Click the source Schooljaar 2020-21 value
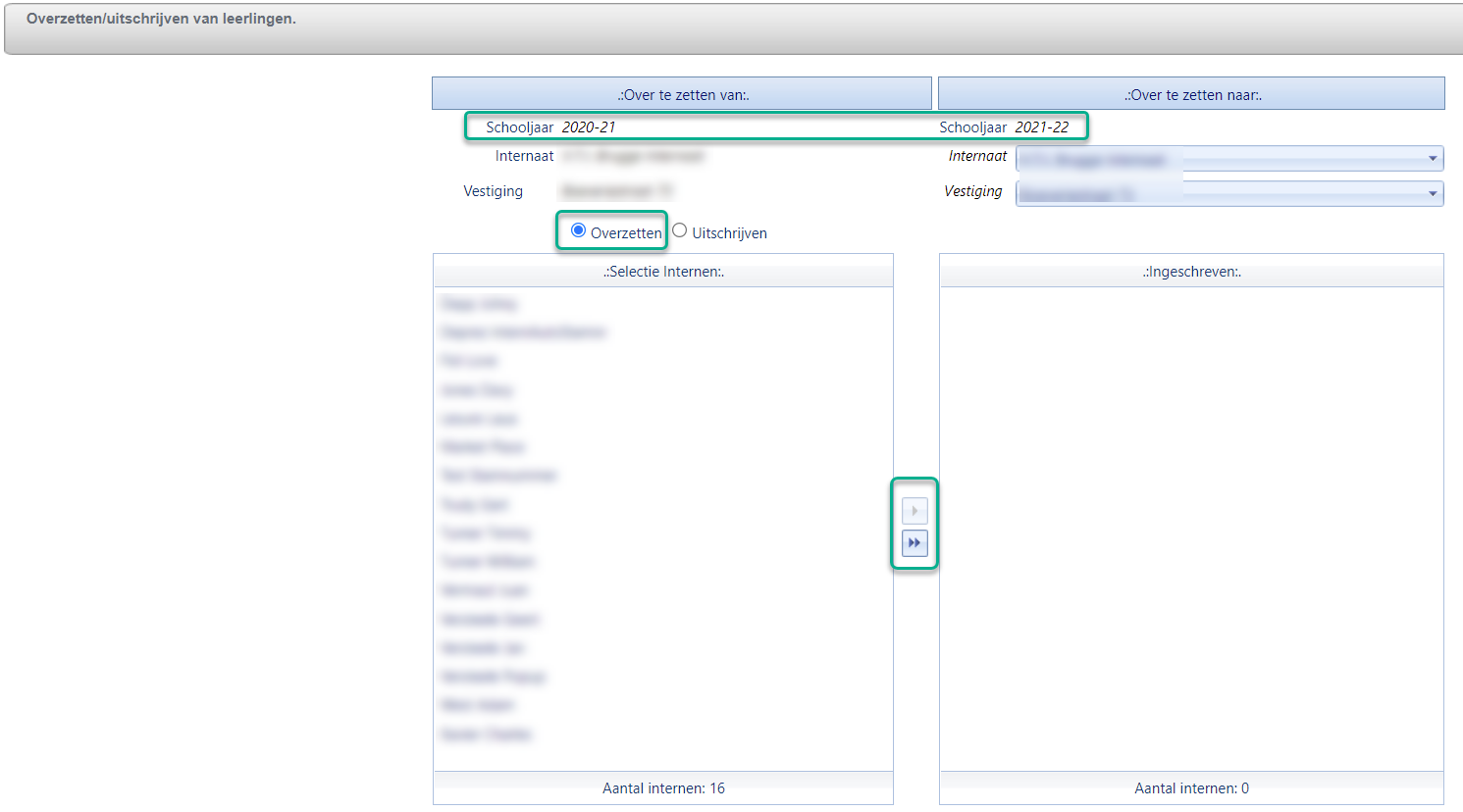The image size is (1463, 812). point(589,127)
